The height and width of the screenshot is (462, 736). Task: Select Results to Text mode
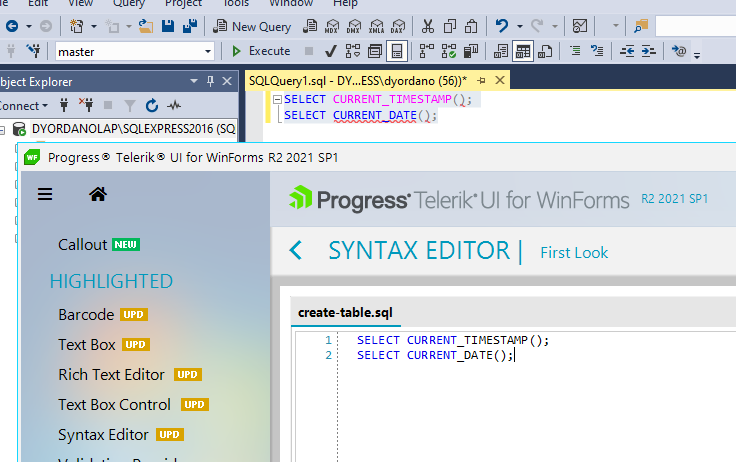(x=501, y=51)
